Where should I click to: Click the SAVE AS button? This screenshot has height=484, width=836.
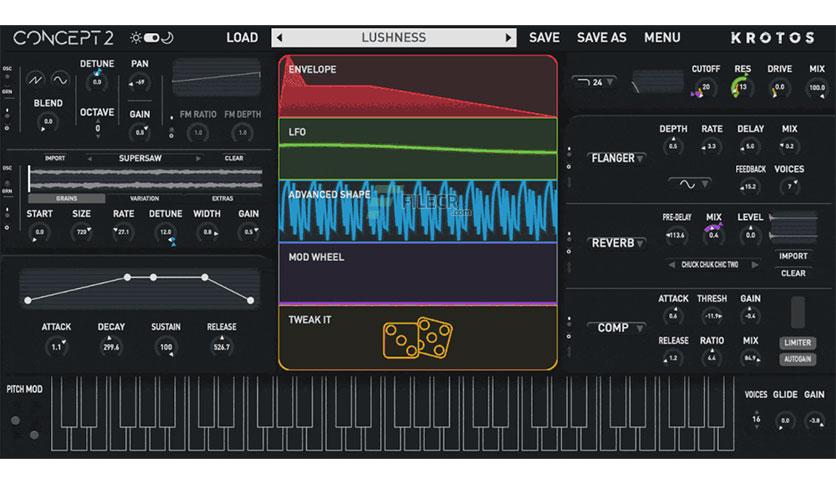click(x=601, y=38)
